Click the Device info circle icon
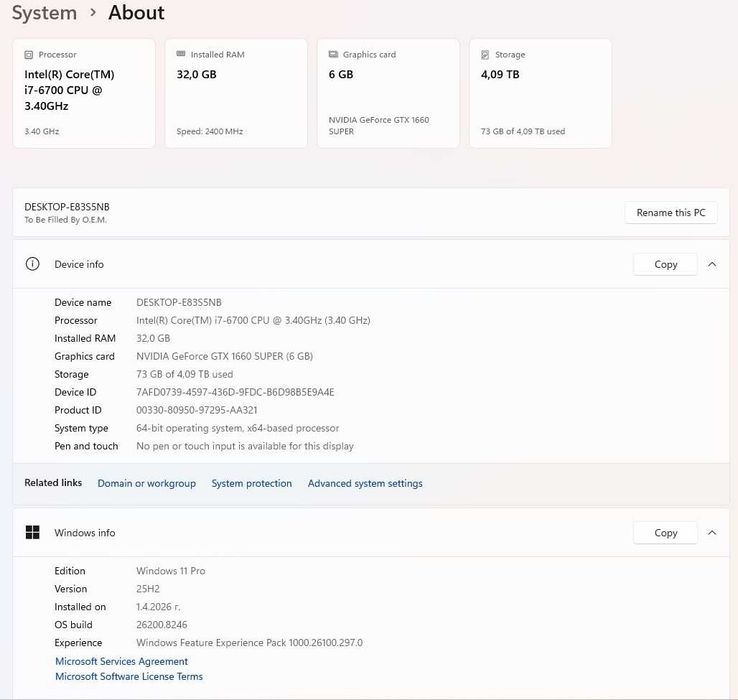This screenshot has height=700, width=738. click(x=33, y=264)
